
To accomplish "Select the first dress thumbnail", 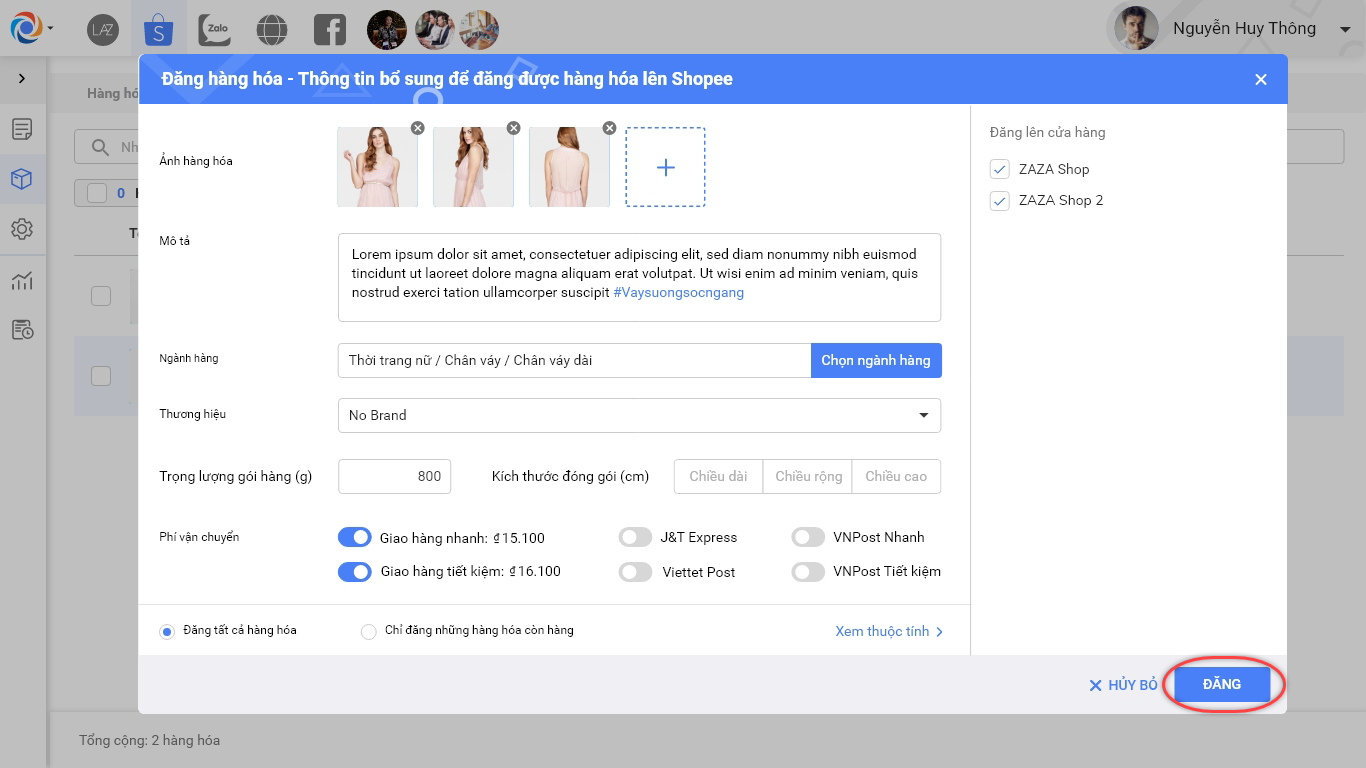I will click(377, 167).
